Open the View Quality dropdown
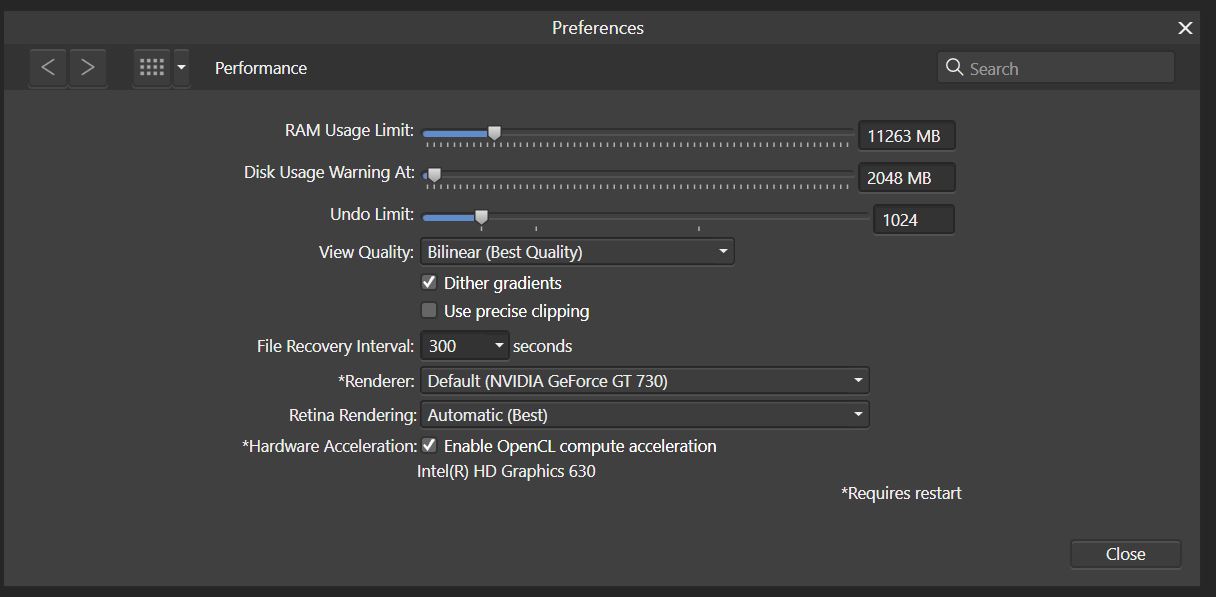The height and width of the screenshot is (597, 1216). (577, 252)
